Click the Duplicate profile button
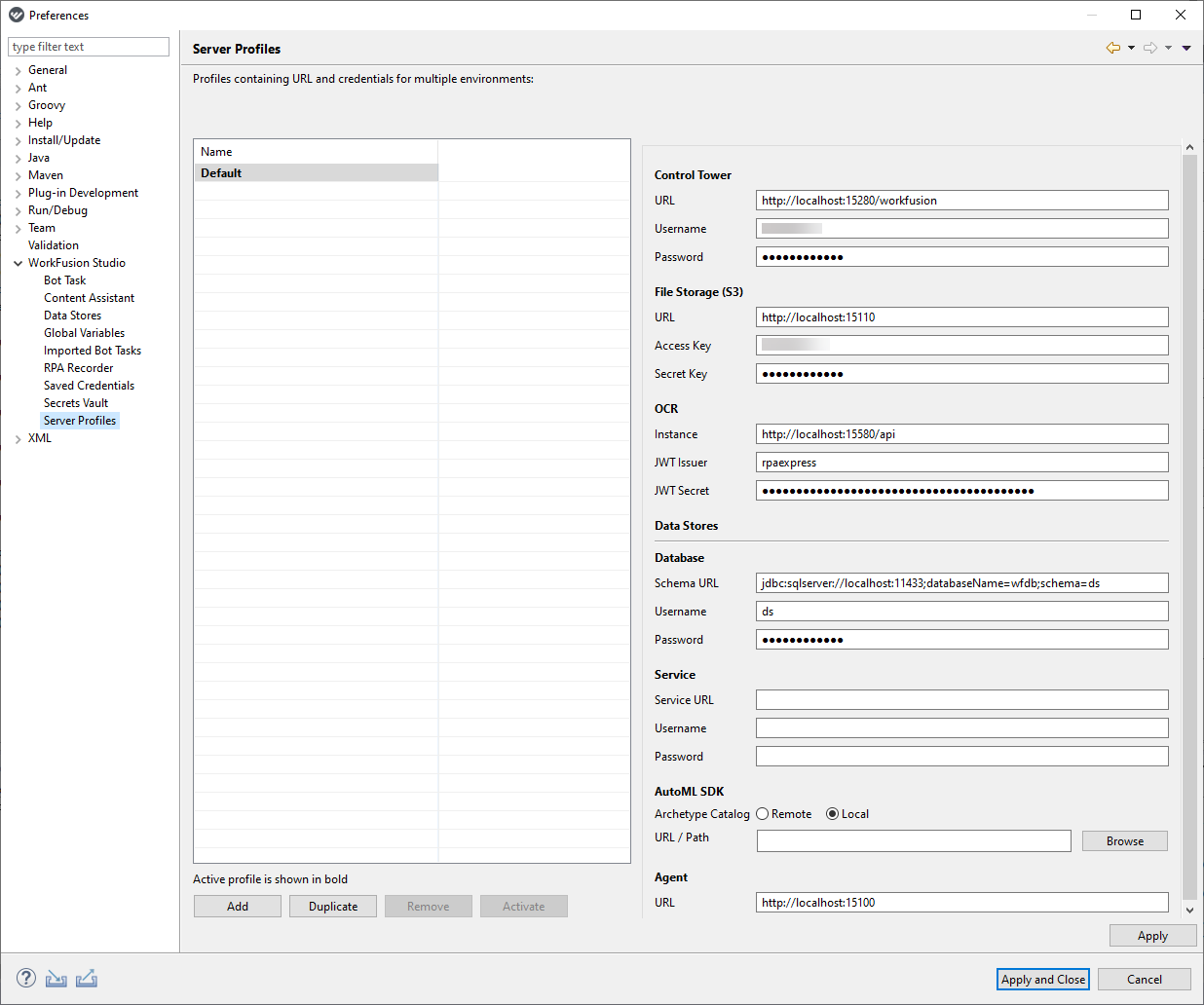The height and width of the screenshot is (1005, 1204). (x=333, y=907)
